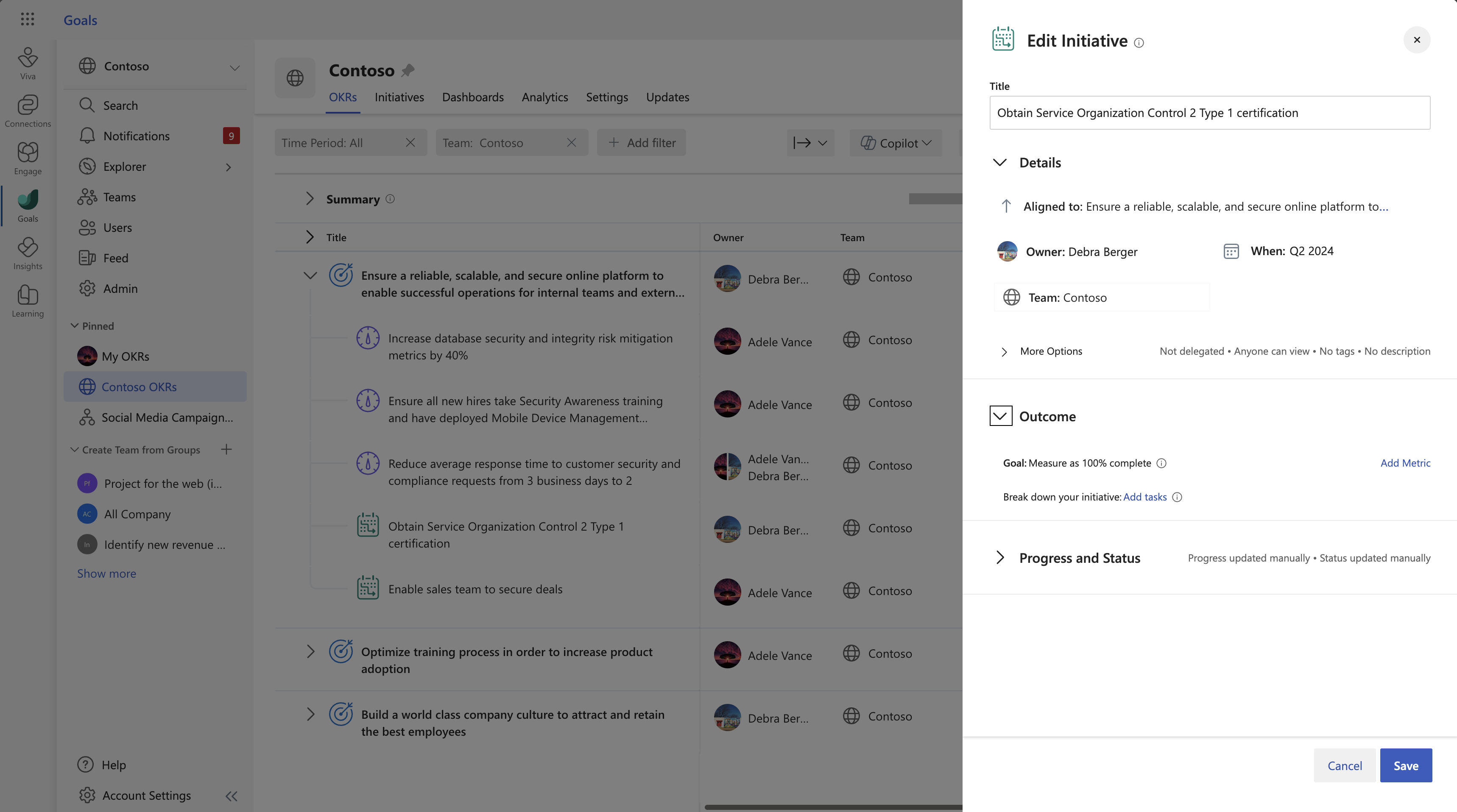The height and width of the screenshot is (812, 1457).
Task: Click the Edit Initiative info icon
Action: tap(1139, 42)
